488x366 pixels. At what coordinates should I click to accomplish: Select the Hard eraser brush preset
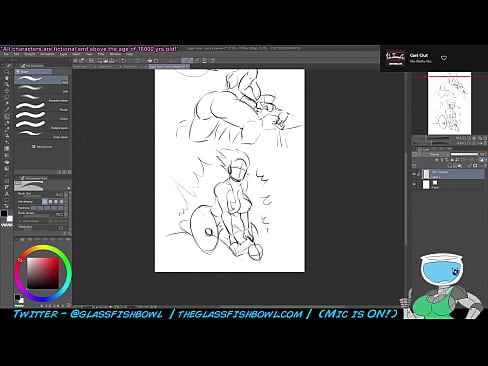tap(41, 79)
